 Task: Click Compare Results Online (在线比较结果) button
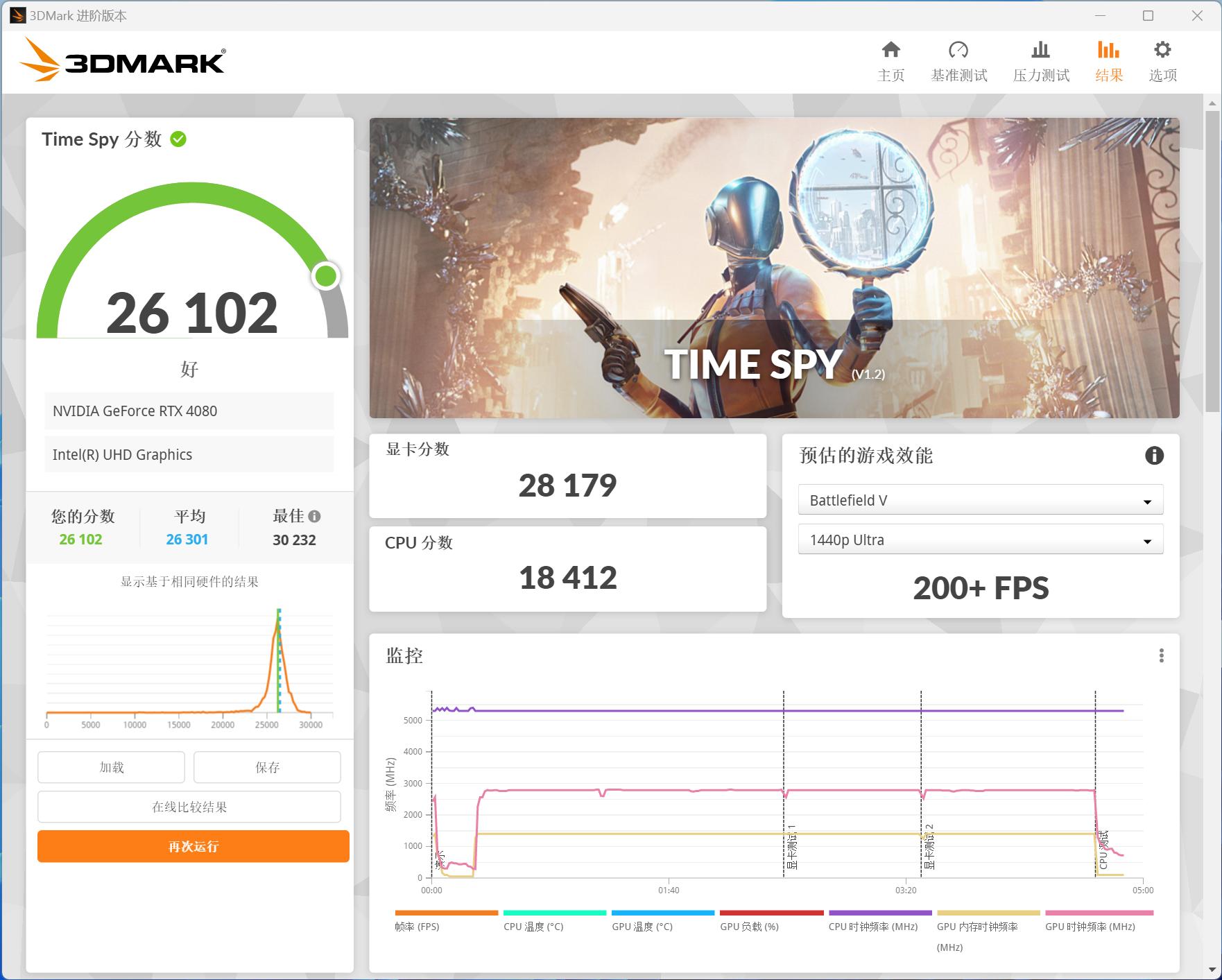189,807
